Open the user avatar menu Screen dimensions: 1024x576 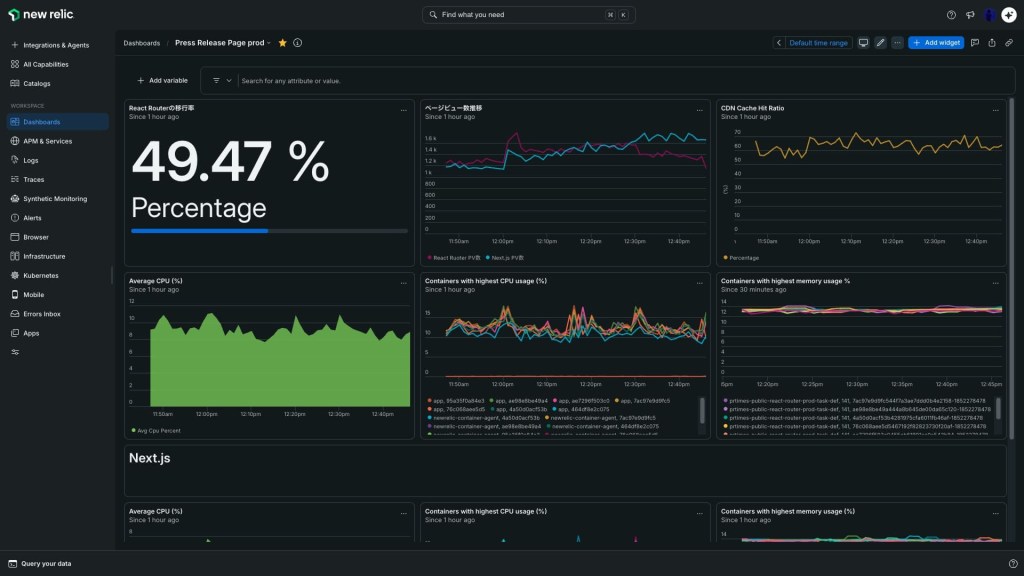click(990, 14)
